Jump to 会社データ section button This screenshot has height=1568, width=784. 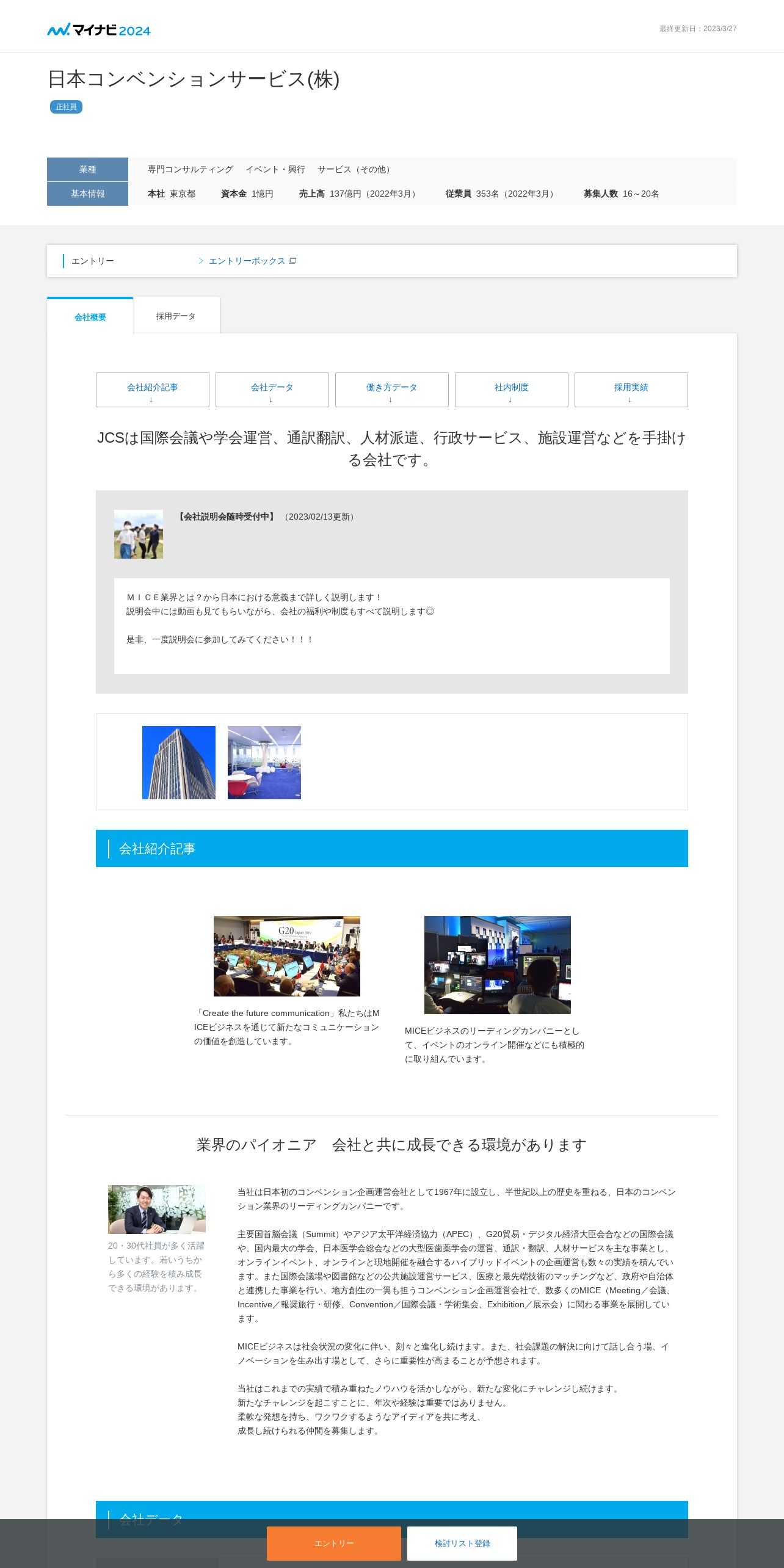tap(272, 390)
